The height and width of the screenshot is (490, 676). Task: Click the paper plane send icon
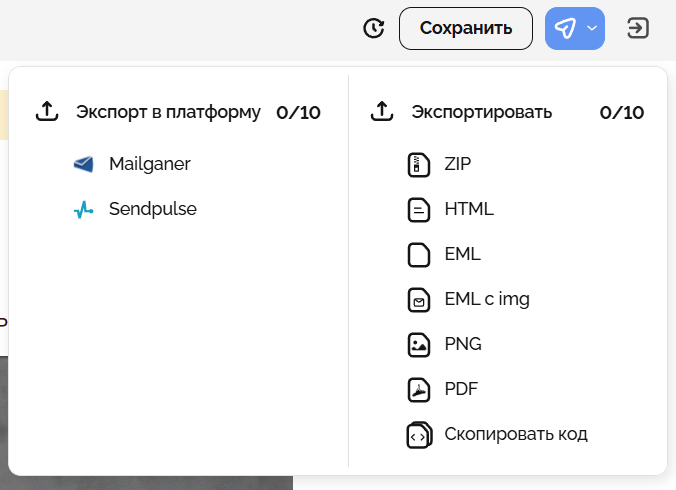pyautogui.click(x=565, y=28)
